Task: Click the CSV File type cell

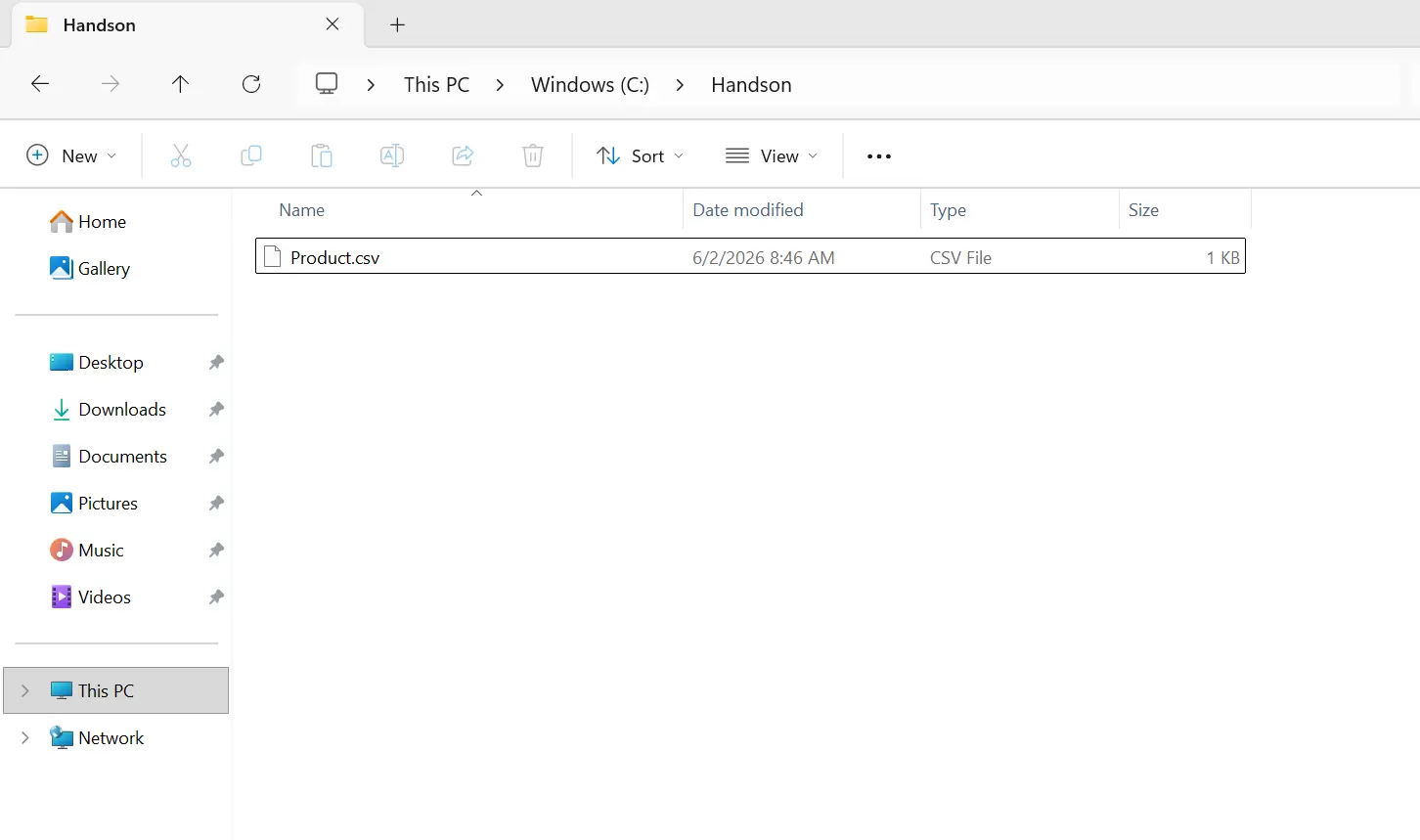Action: tap(960, 258)
